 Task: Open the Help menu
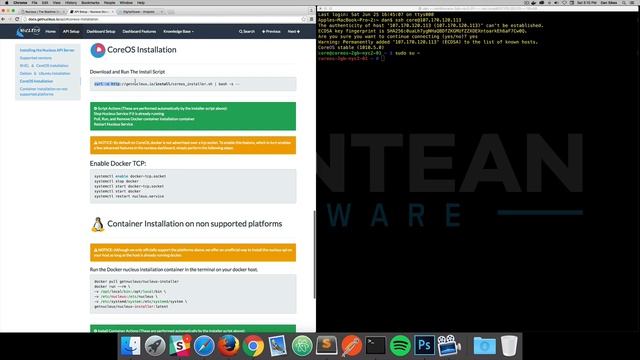coord(141,2)
